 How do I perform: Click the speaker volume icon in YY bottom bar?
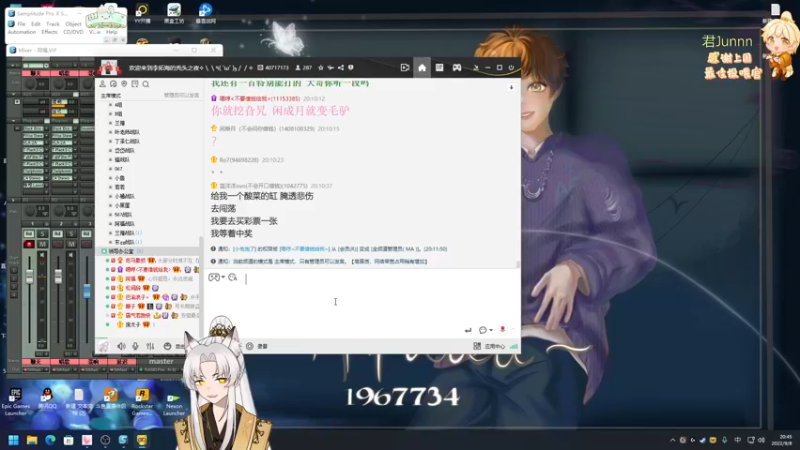point(121,346)
